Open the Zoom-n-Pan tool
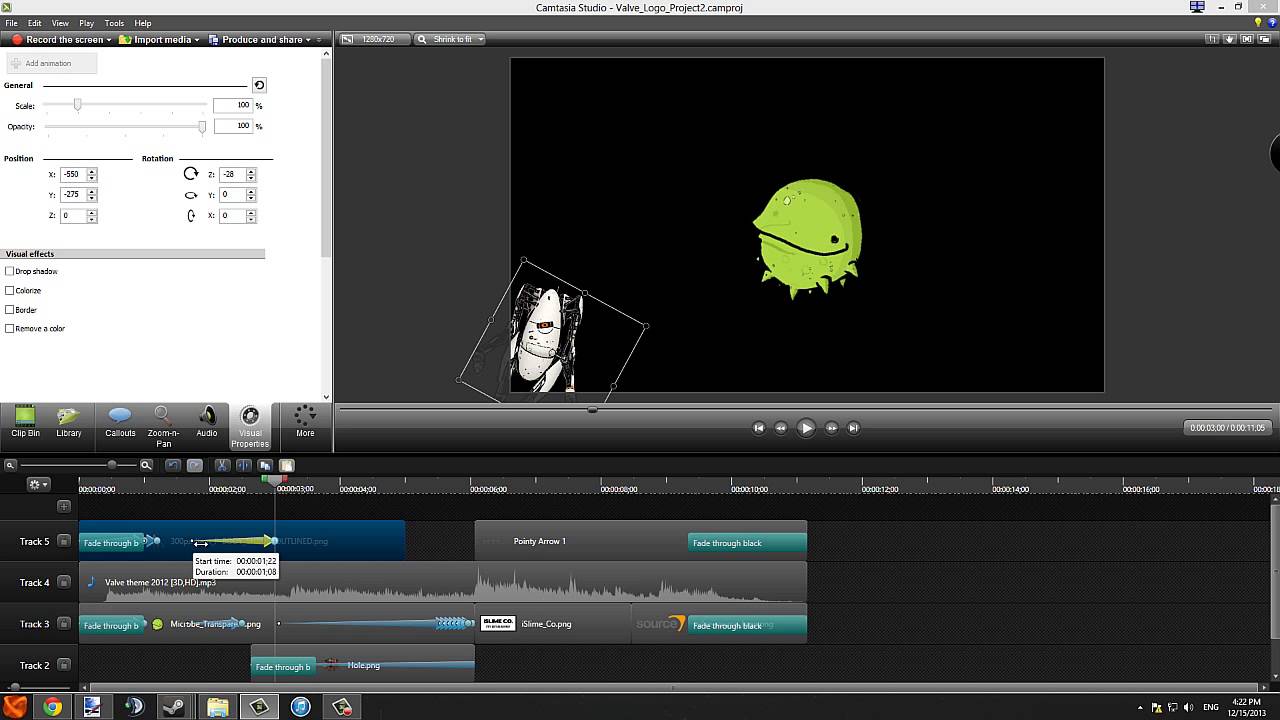The image size is (1280, 720). click(x=163, y=427)
